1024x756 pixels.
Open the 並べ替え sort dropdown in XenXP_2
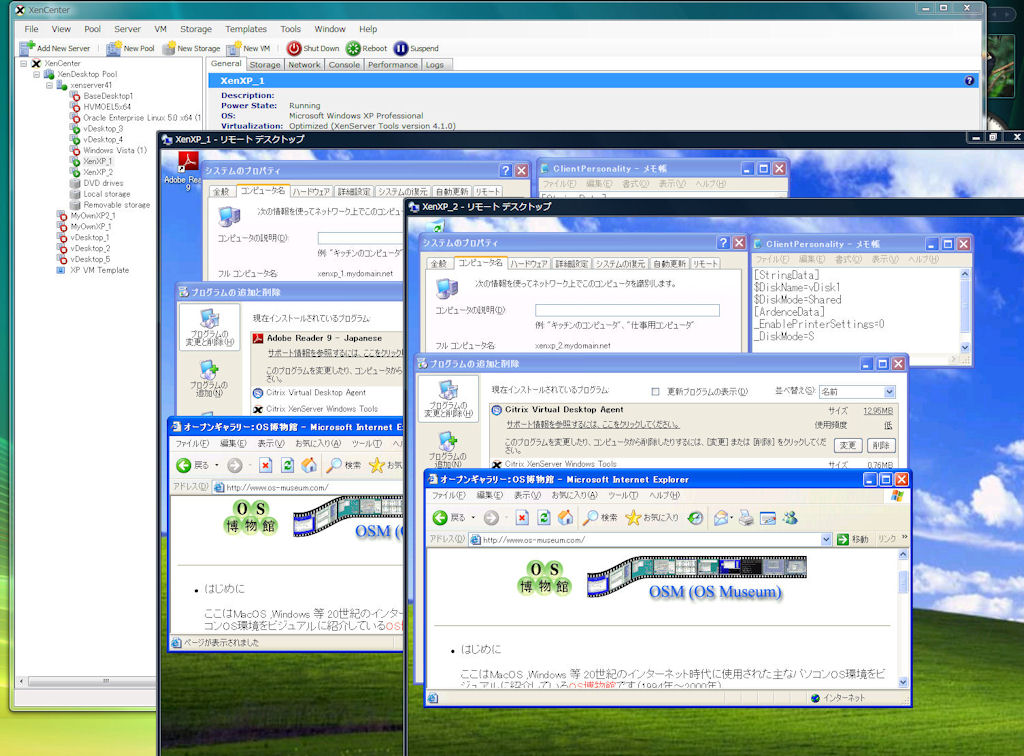click(x=889, y=392)
